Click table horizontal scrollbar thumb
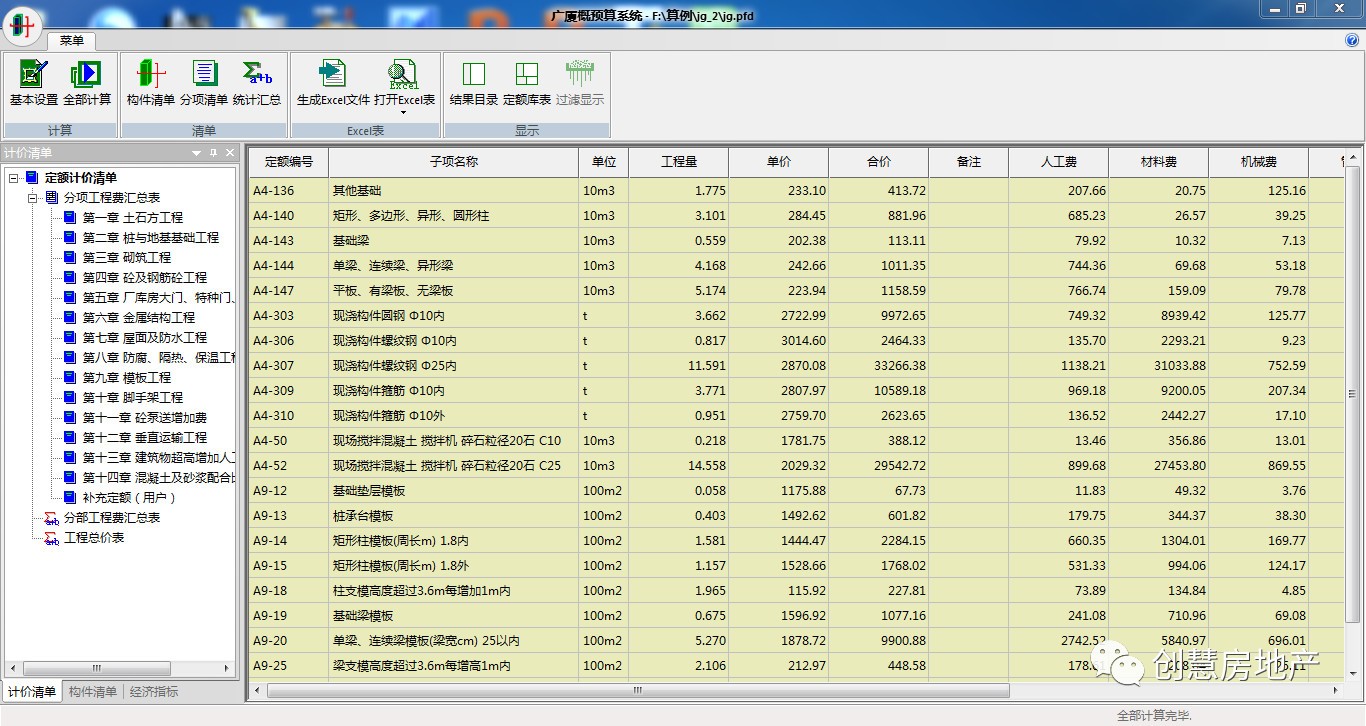This screenshot has width=1366, height=726. 638,690
